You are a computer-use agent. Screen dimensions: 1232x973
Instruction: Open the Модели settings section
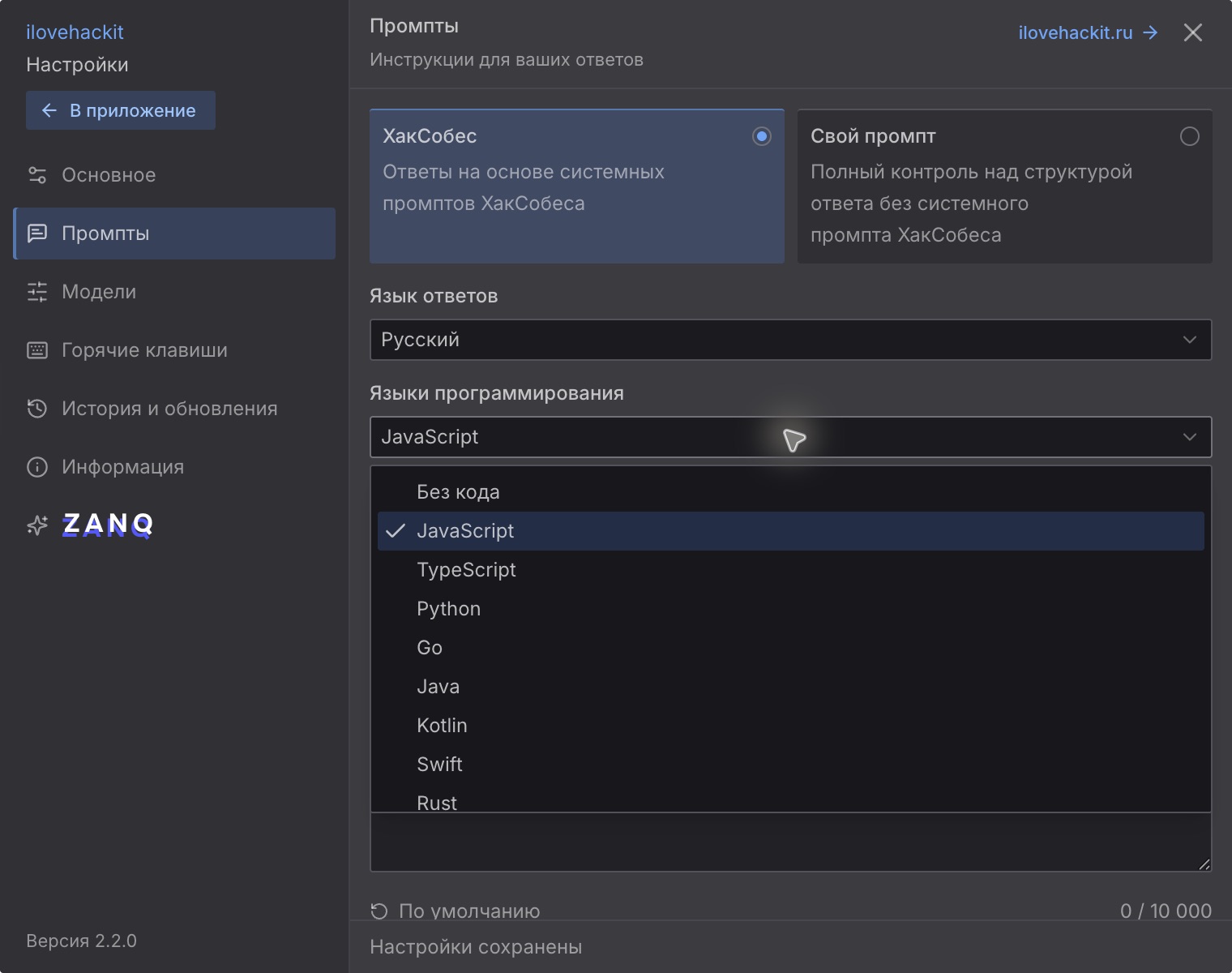point(174,292)
